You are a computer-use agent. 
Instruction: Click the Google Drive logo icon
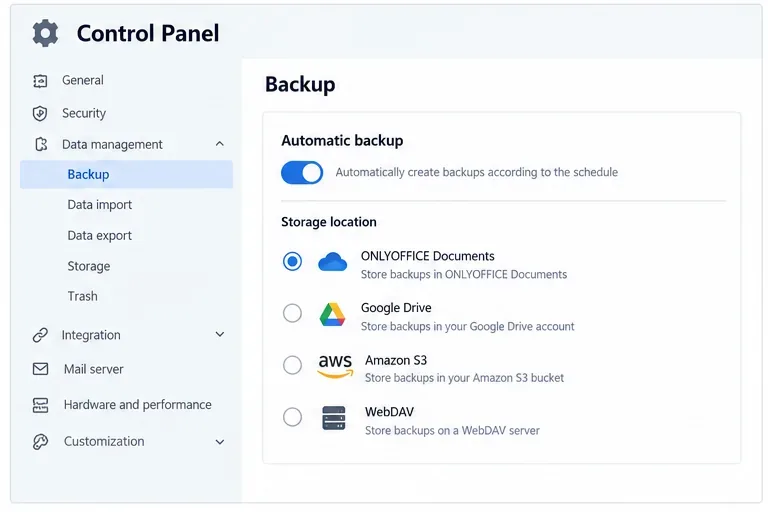pos(333,315)
